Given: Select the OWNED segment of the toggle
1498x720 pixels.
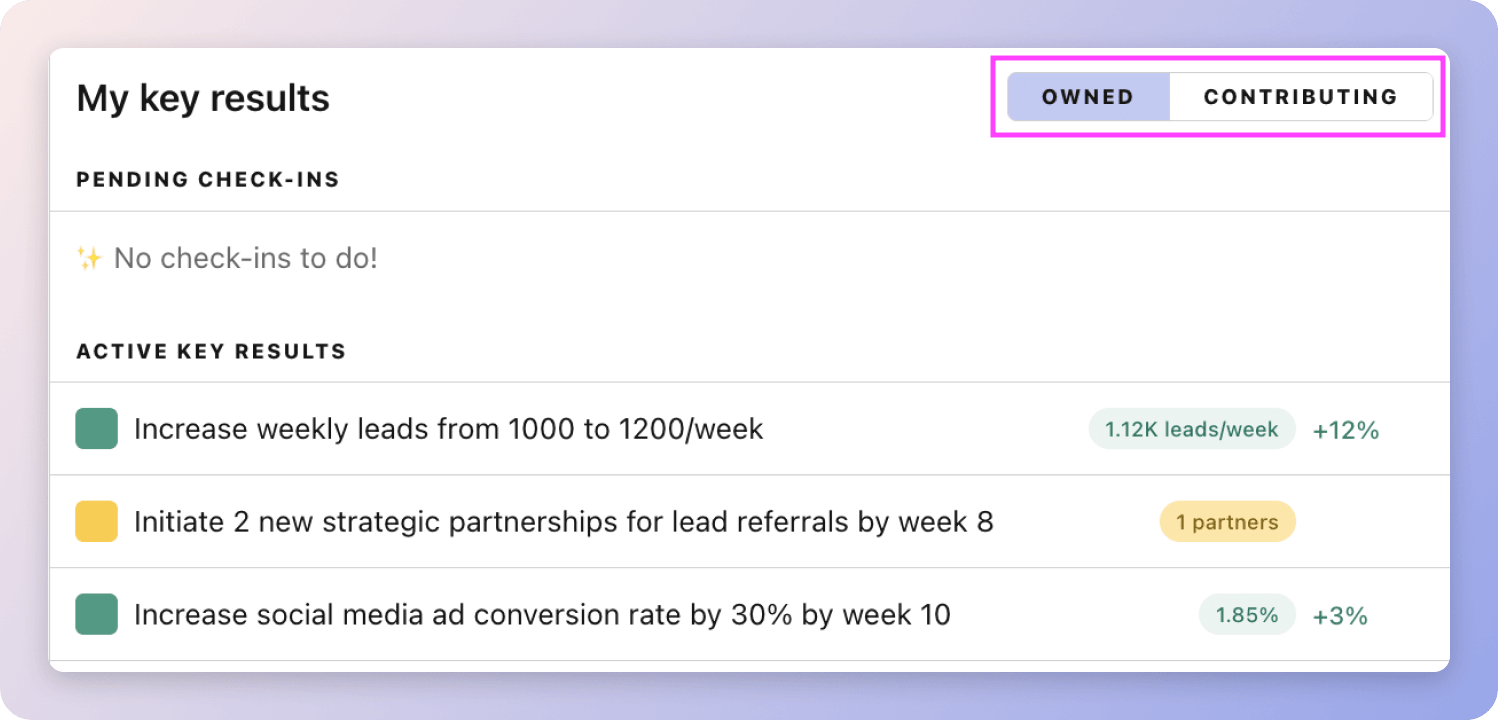Looking at the screenshot, I should pyautogui.click(x=1088, y=97).
